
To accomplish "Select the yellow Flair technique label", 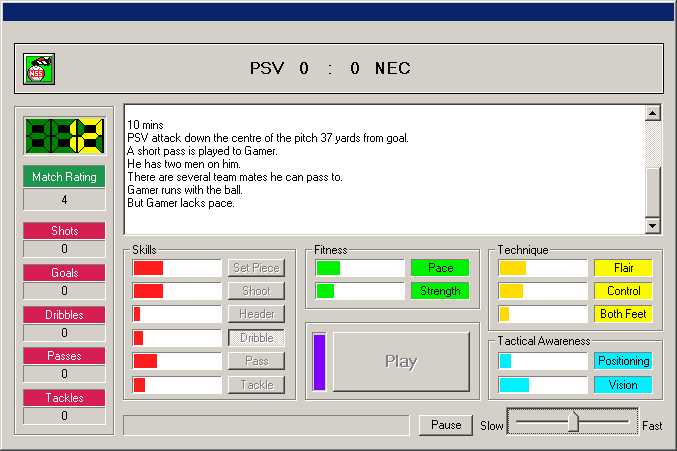I will (623, 268).
